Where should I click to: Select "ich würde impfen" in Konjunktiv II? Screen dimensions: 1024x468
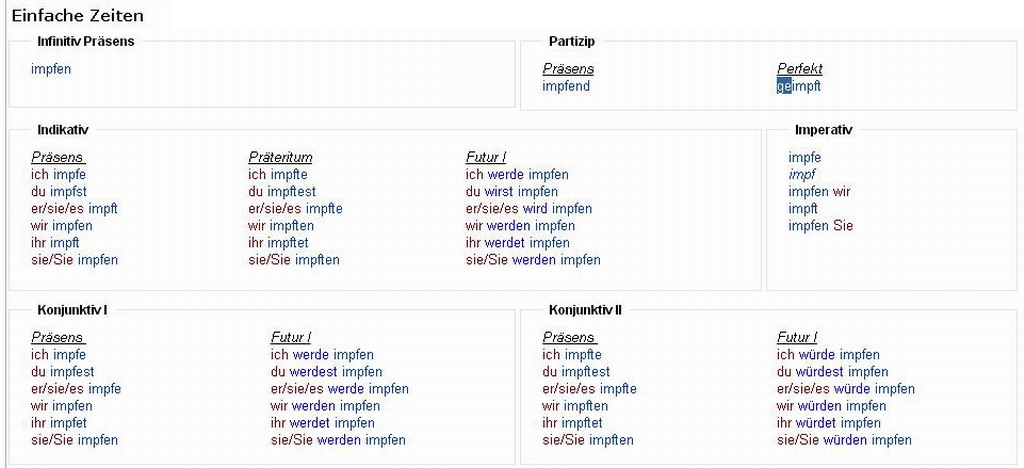pos(828,354)
